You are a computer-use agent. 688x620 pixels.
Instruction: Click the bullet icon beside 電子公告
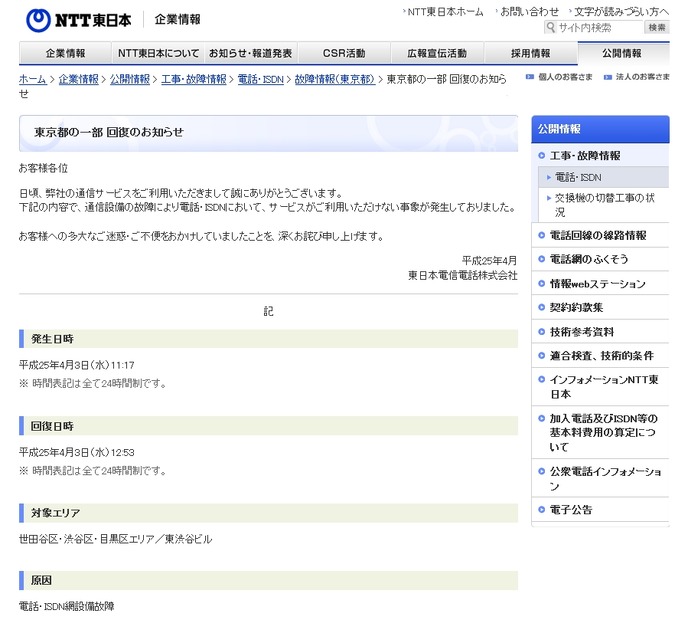[541, 509]
